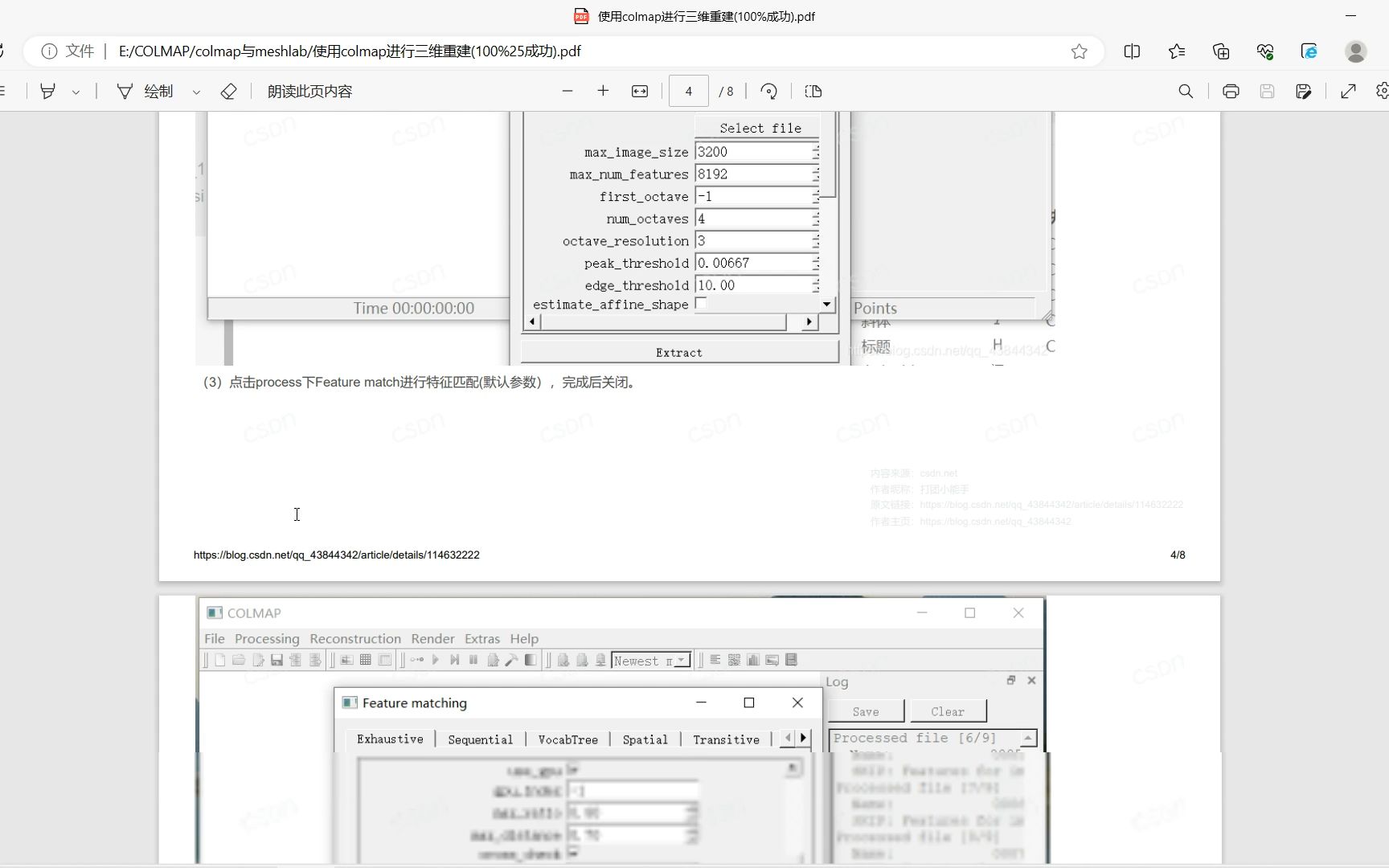Image resolution: width=1389 pixels, height=868 pixels.
Task: Select the 绘制 draw tool
Action: tap(145, 92)
